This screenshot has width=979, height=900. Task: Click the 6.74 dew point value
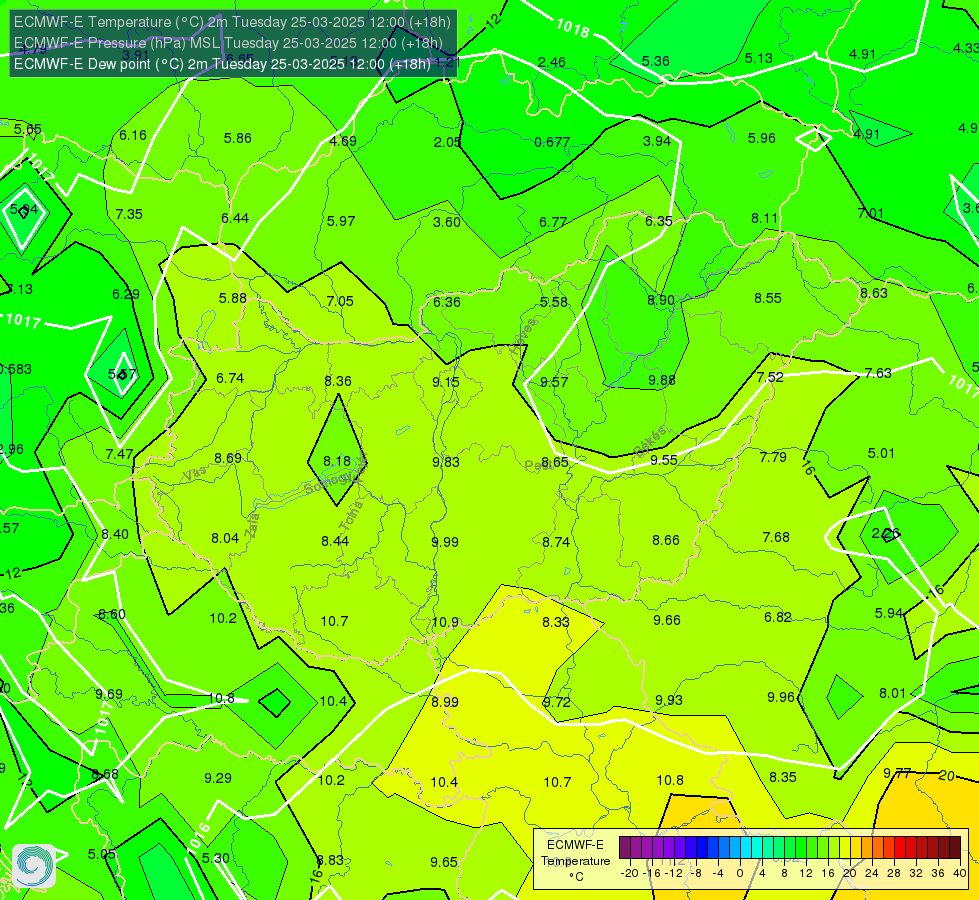pyautogui.click(x=230, y=378)
